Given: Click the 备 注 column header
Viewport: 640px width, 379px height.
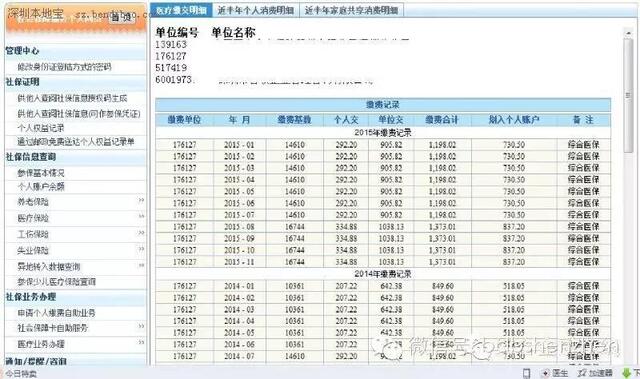Looking at the screenshot, I should coord(583,120).
